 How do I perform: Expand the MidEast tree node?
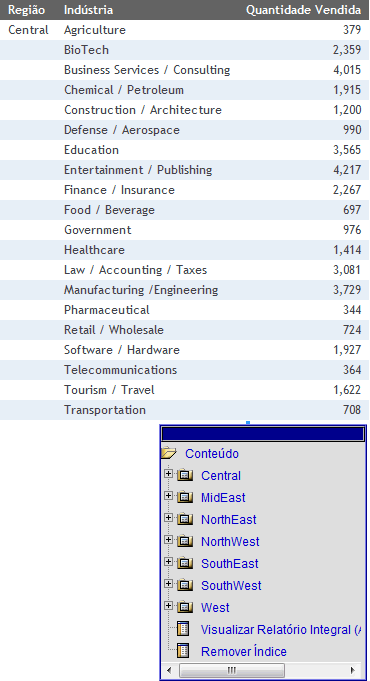[168, 496]
